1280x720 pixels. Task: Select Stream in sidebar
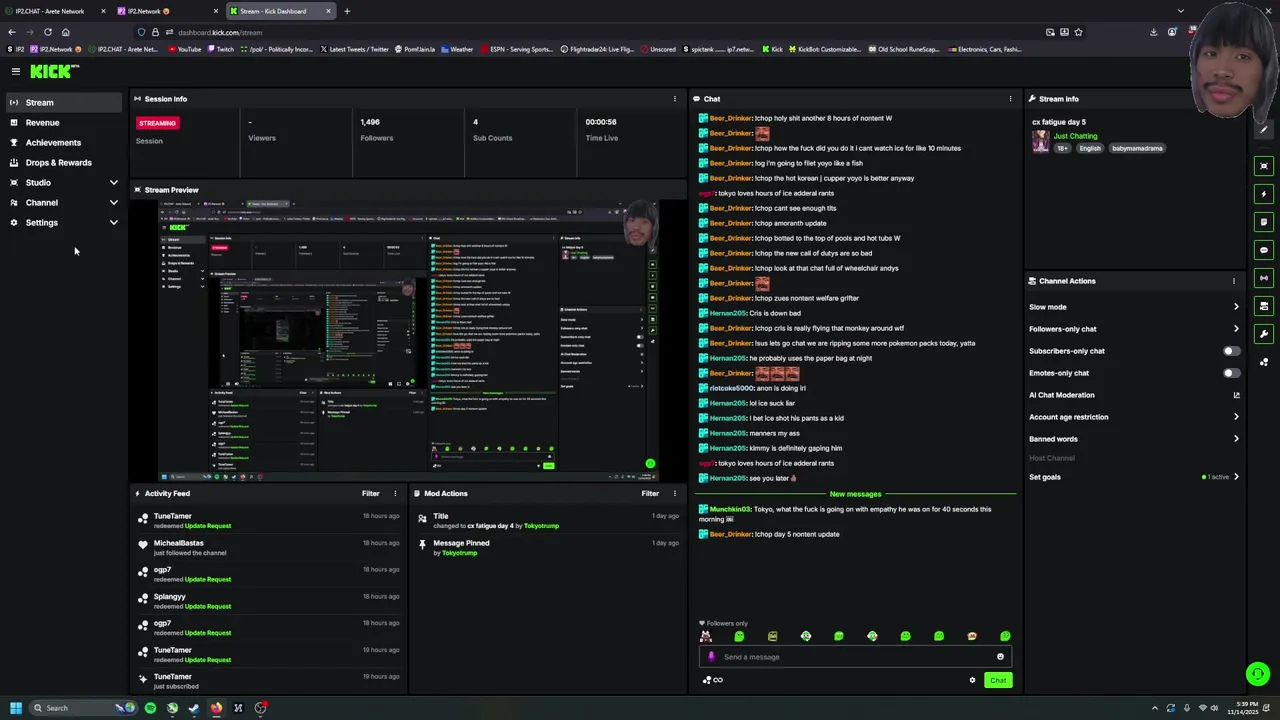(x=64, y=102)
